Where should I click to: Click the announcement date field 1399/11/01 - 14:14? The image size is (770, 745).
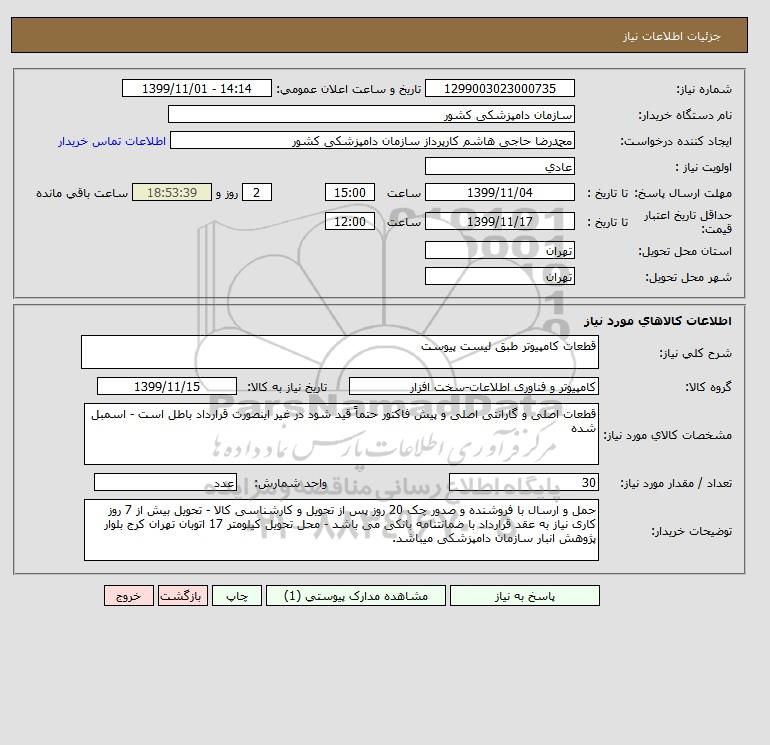pyautogui.click(x=196, y=88)
